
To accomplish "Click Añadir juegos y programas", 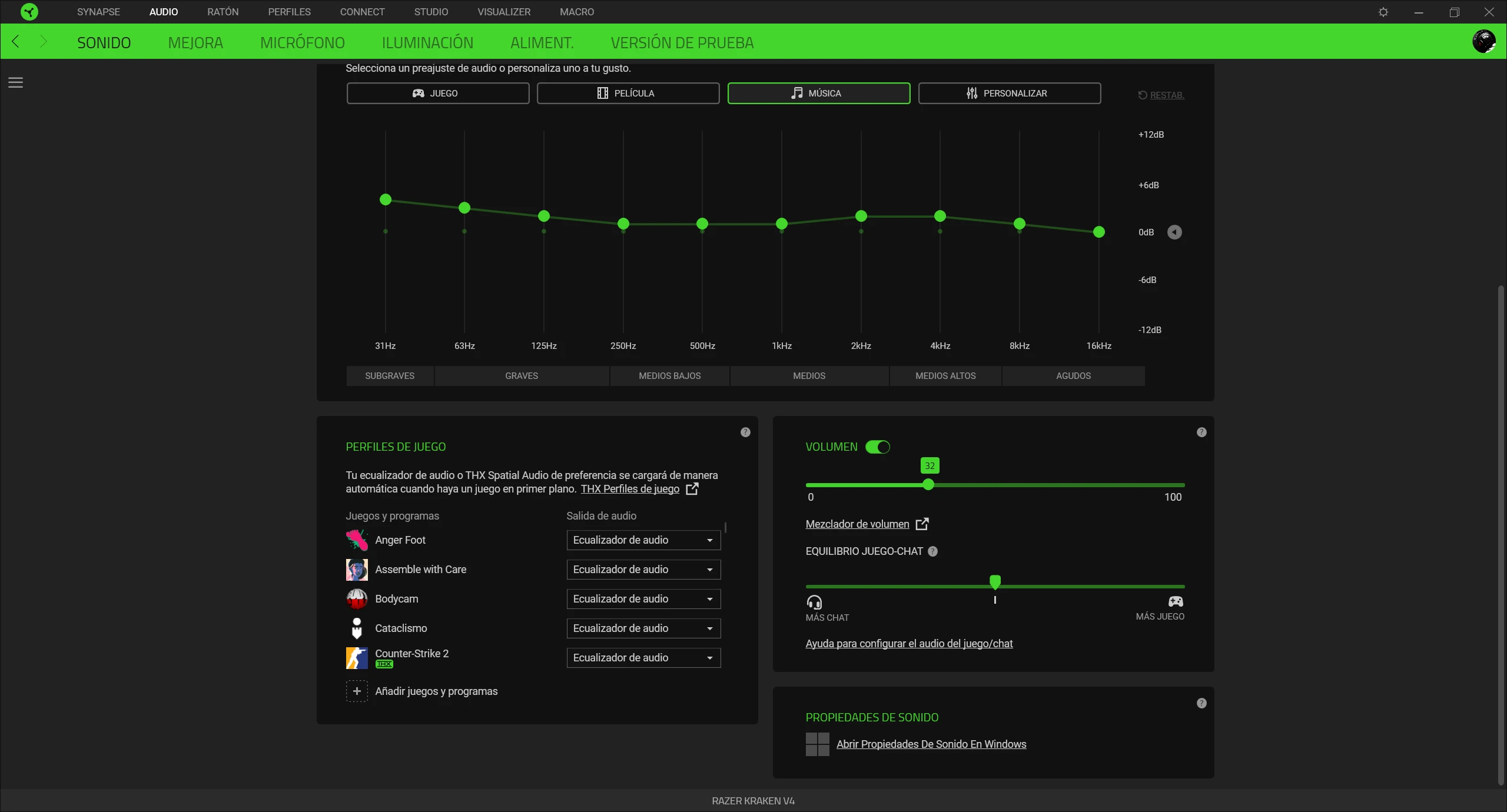I will coord(436,691).
